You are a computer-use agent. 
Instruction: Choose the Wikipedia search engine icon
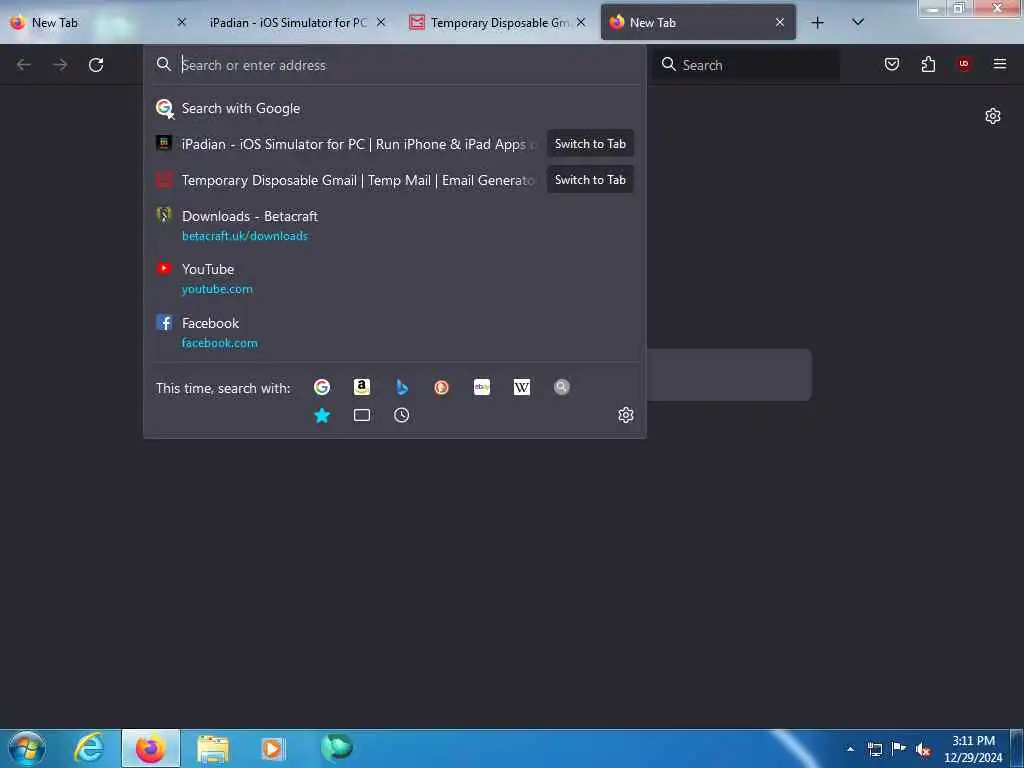[522, 387]
